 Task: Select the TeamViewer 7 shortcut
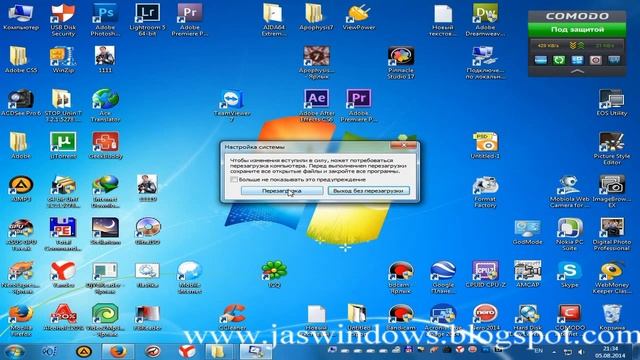pyautogui.click(x=232, y=106)
